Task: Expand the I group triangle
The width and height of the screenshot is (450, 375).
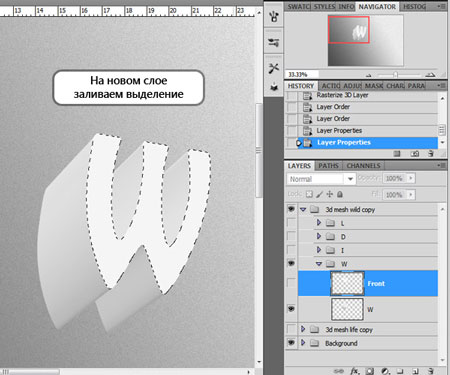Action: tap(319, 250)
